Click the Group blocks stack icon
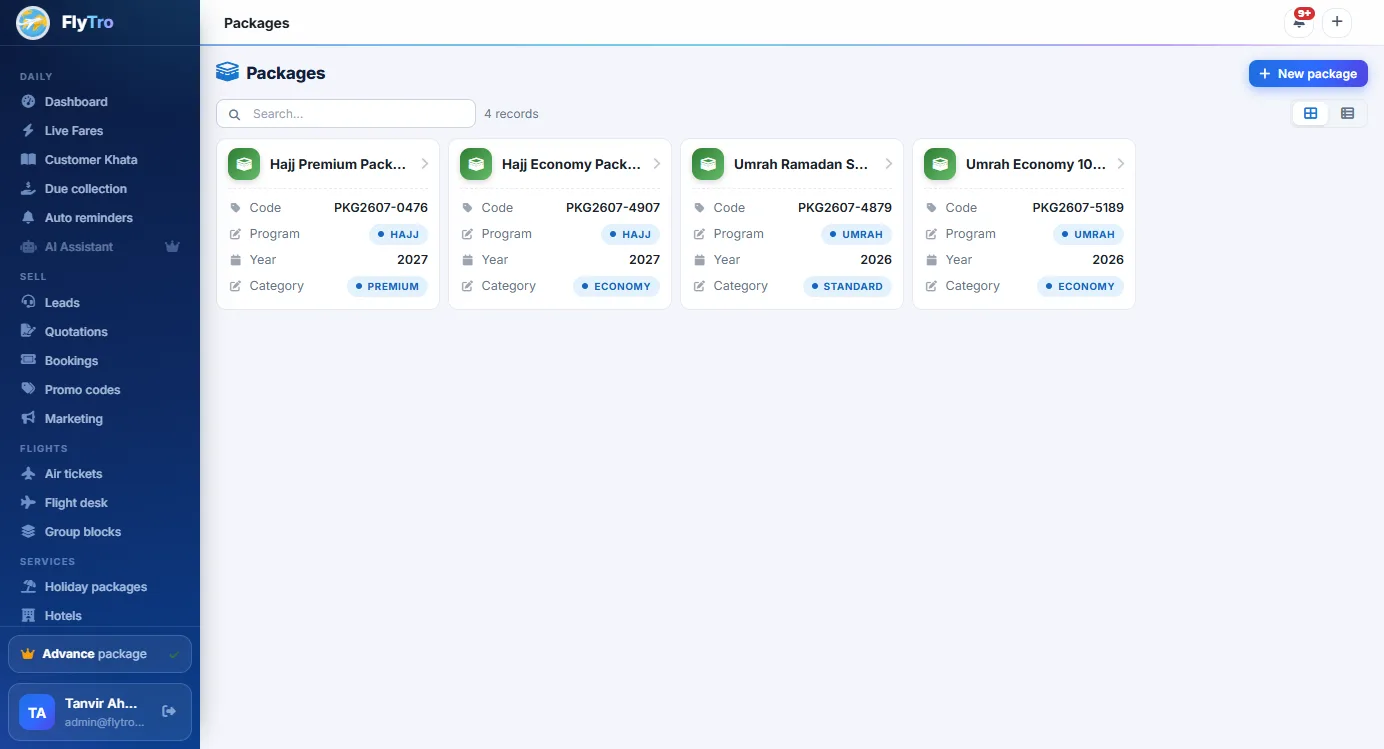The height and width of the screenshot is (749, 1384). [x=28, y=531]
